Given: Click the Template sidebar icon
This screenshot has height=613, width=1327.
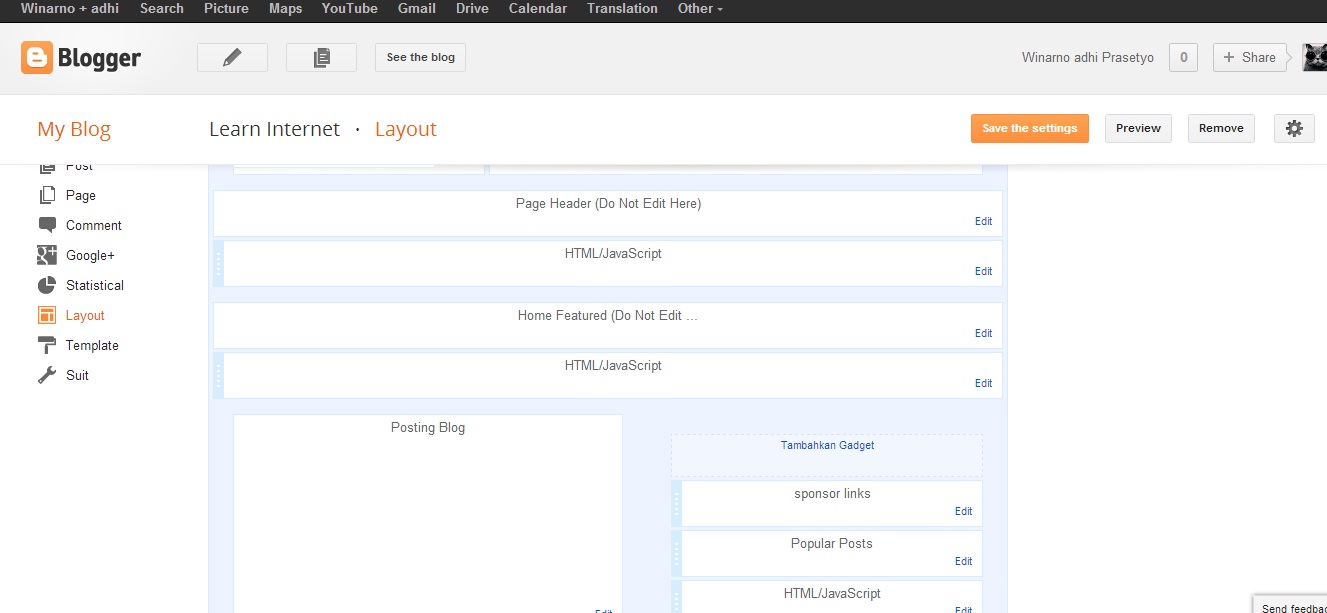Looking at the screenshot, I should (x=46, y=345).
